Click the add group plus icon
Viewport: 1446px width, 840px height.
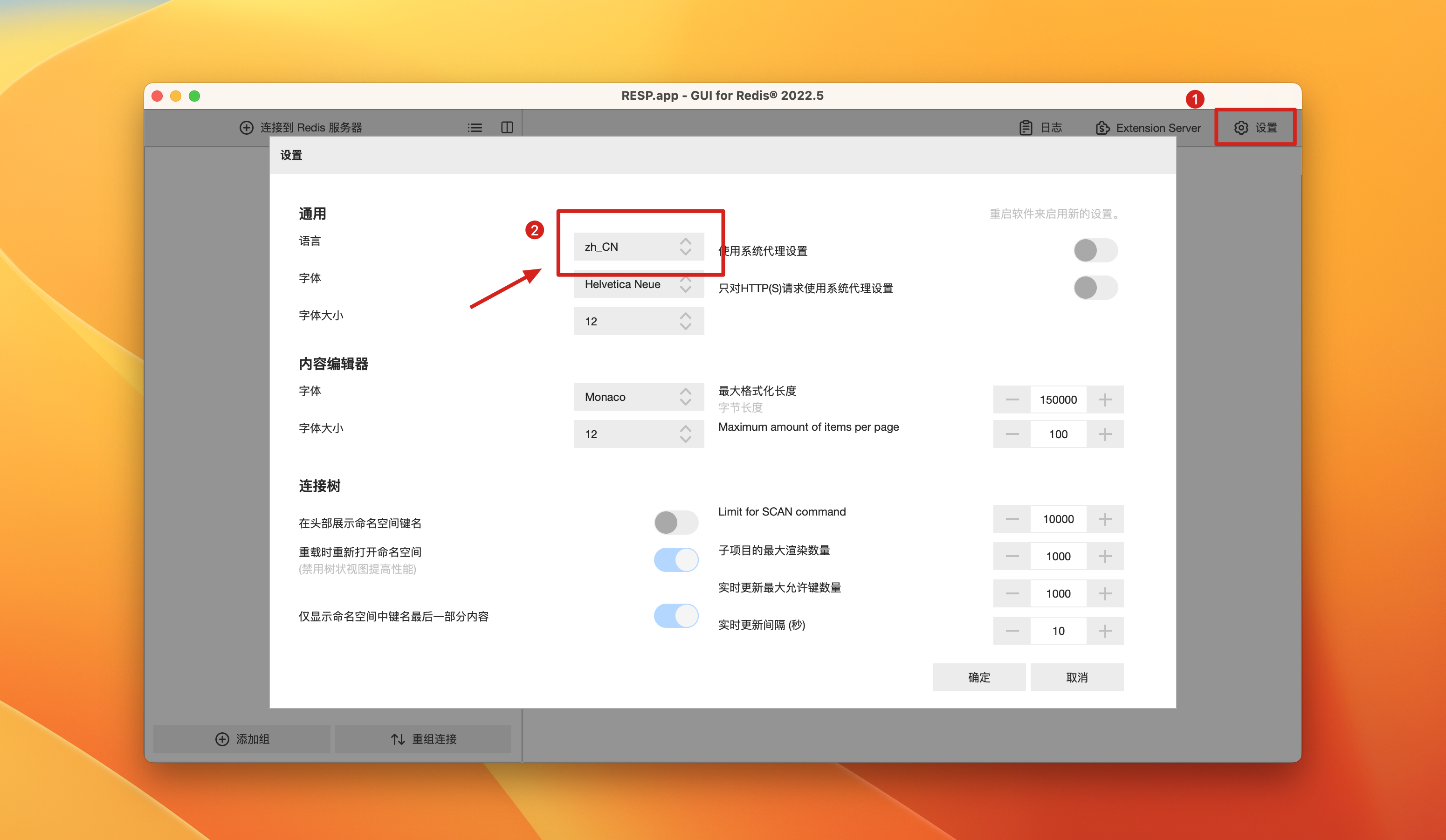(222, 739)
